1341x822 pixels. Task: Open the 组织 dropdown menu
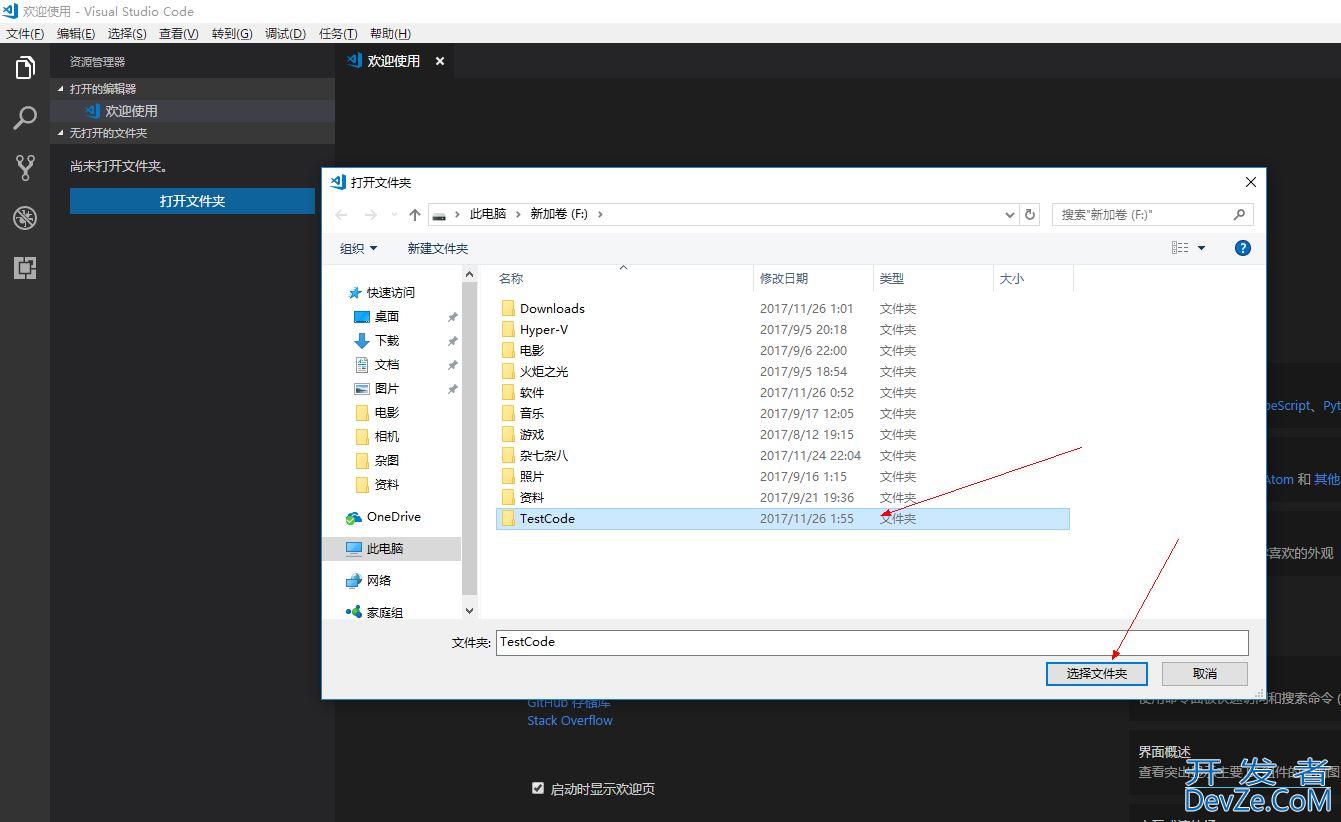[x=359, y=248]
